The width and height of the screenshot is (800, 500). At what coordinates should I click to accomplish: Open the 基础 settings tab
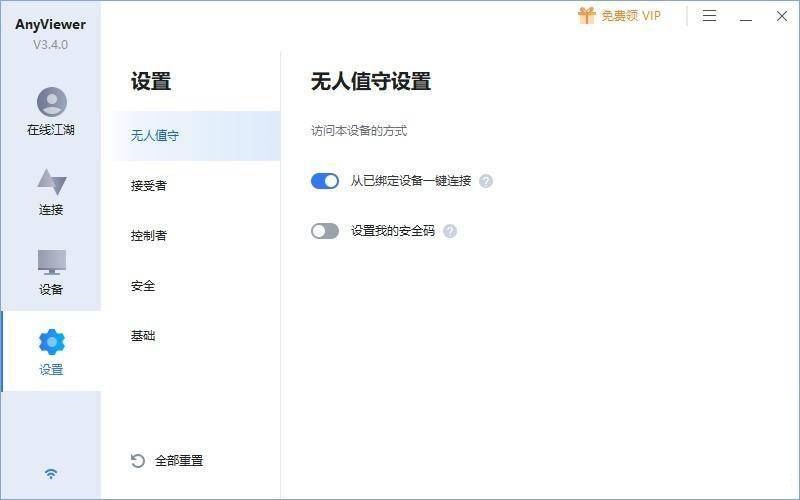tap(143, 336)
